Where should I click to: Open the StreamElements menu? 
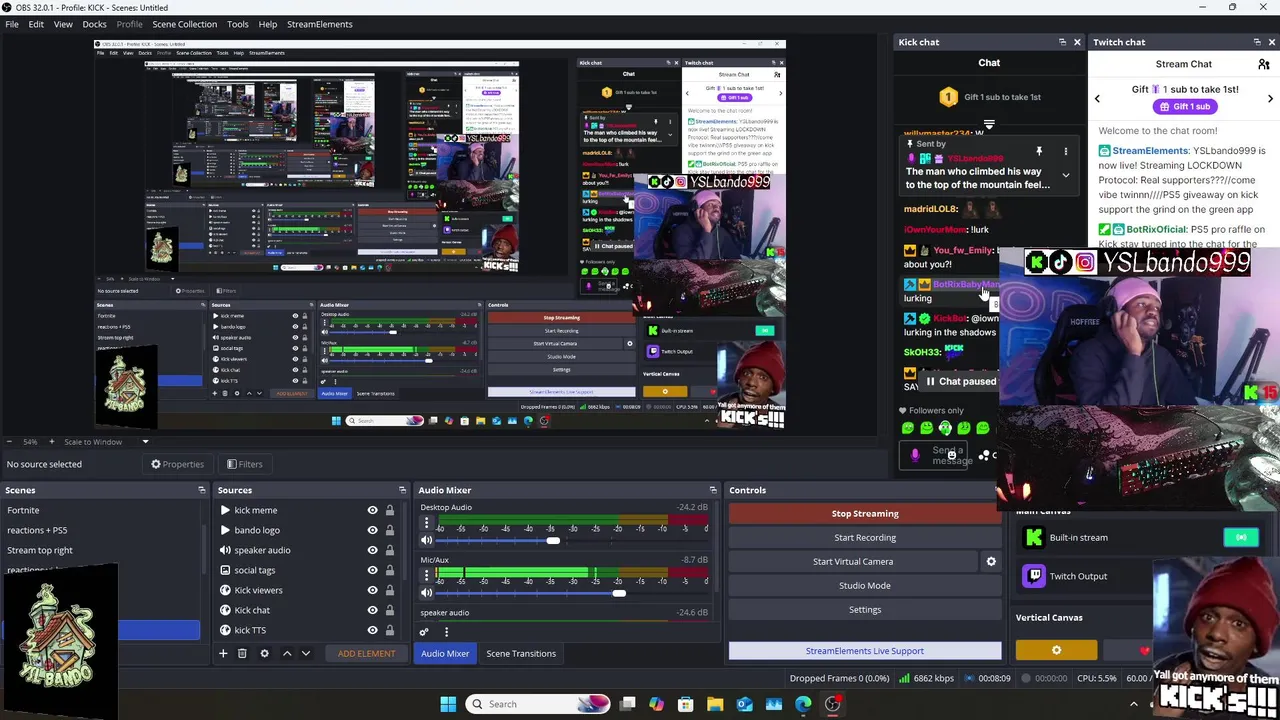[320, 24]
